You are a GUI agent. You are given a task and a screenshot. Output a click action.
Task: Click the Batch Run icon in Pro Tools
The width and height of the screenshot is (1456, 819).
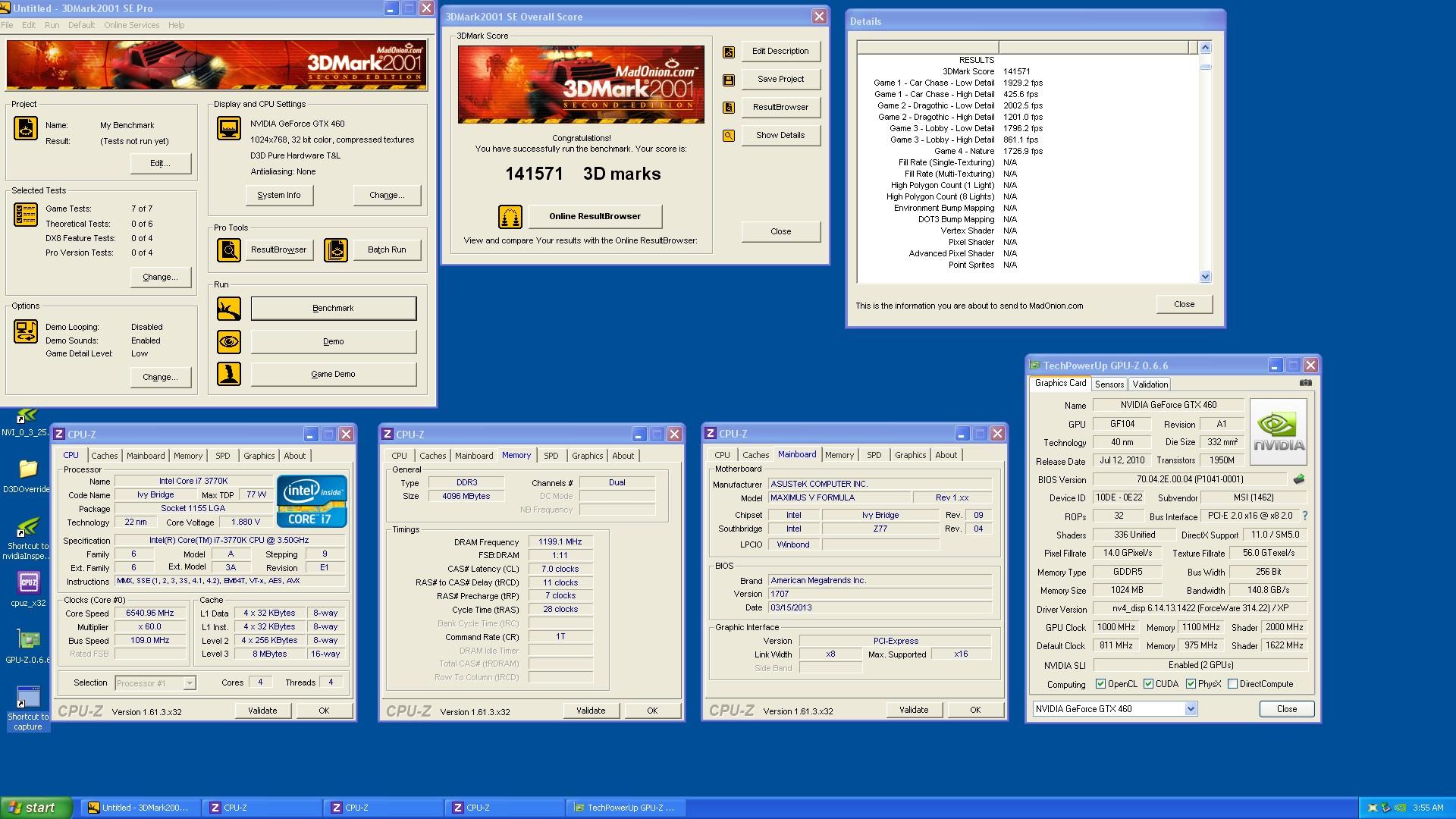click(336, 249)
